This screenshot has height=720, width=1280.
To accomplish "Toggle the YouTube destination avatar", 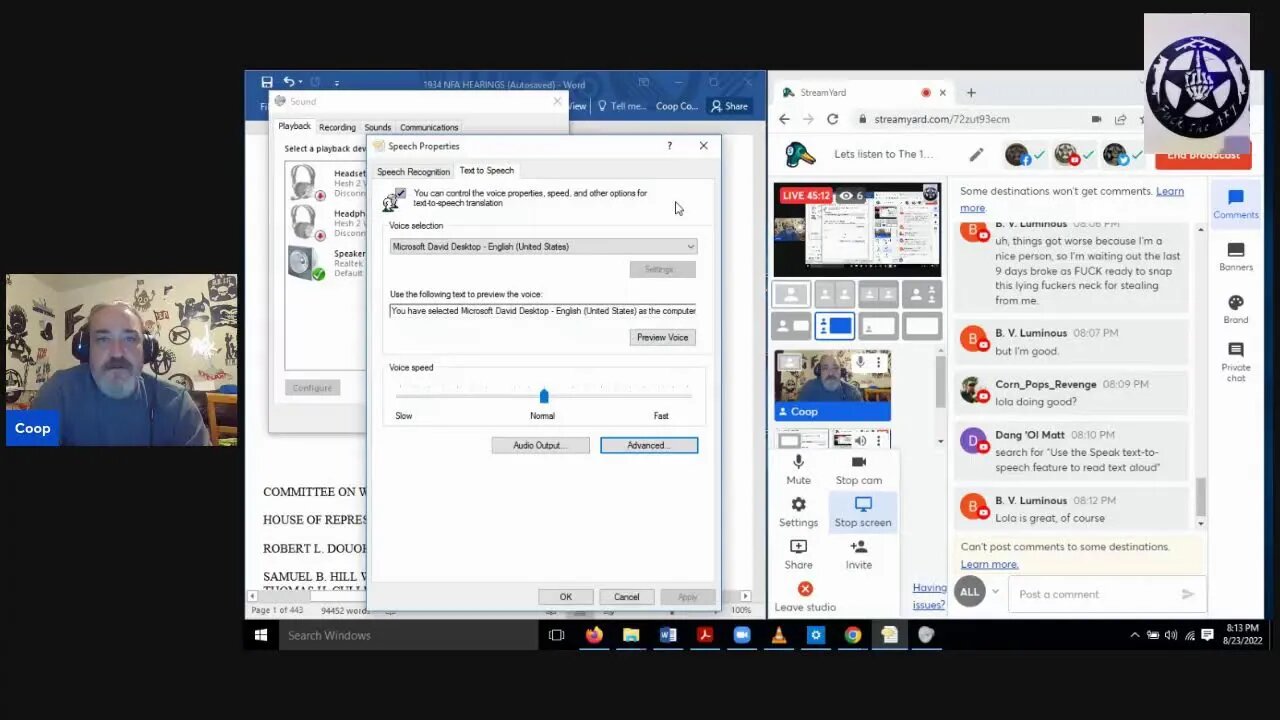I will point(1067,155).
